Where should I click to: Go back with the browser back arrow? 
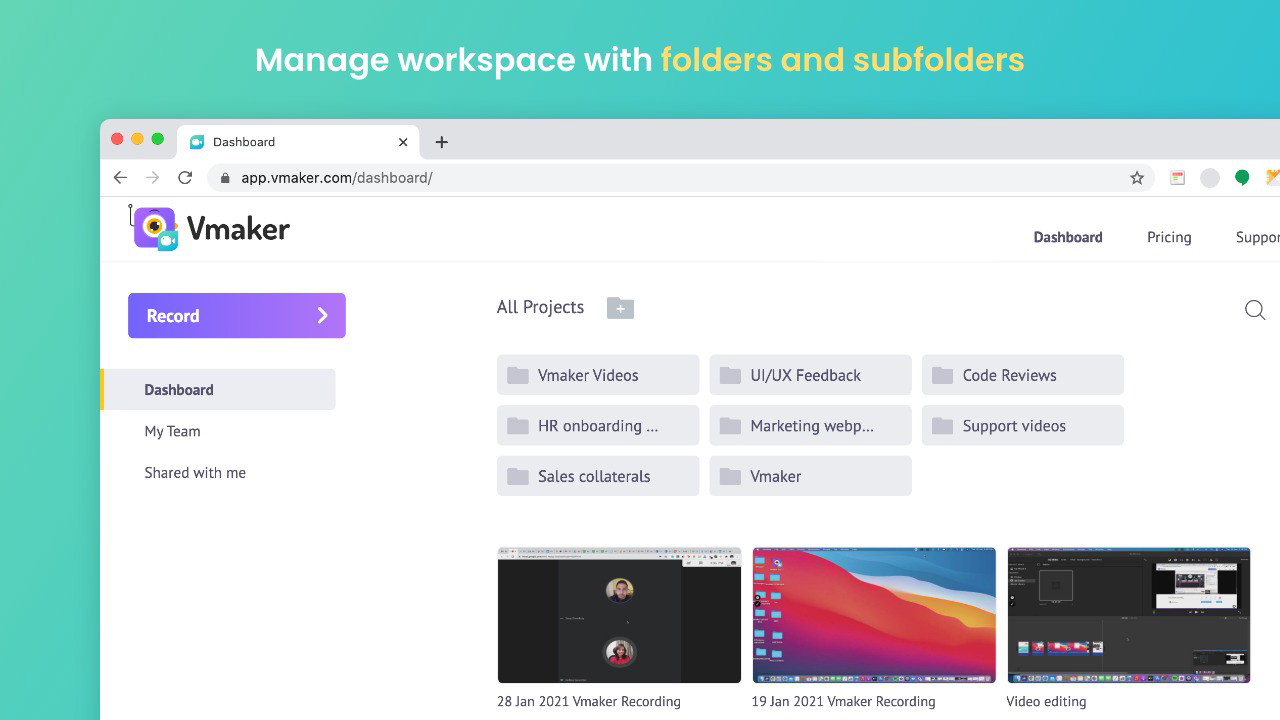(x=120, y=178)
